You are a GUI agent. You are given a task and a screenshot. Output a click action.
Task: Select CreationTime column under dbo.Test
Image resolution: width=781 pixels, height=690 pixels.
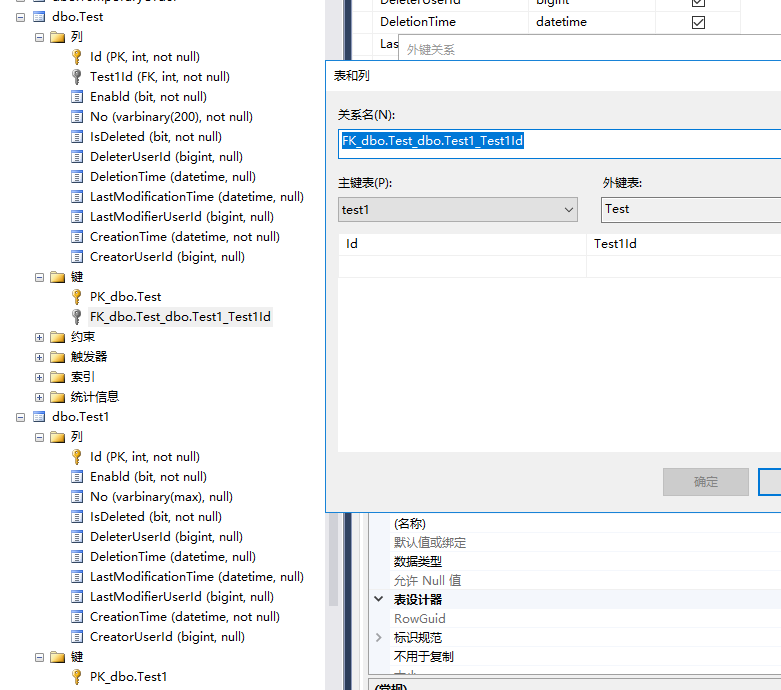(x=185, y=237)
